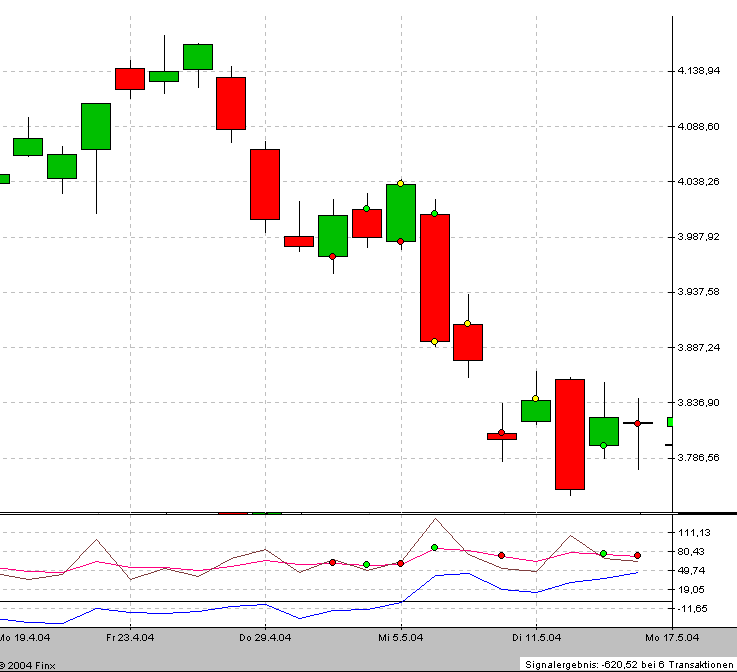Click the 111,13 indicator scale value

point(694,532)
